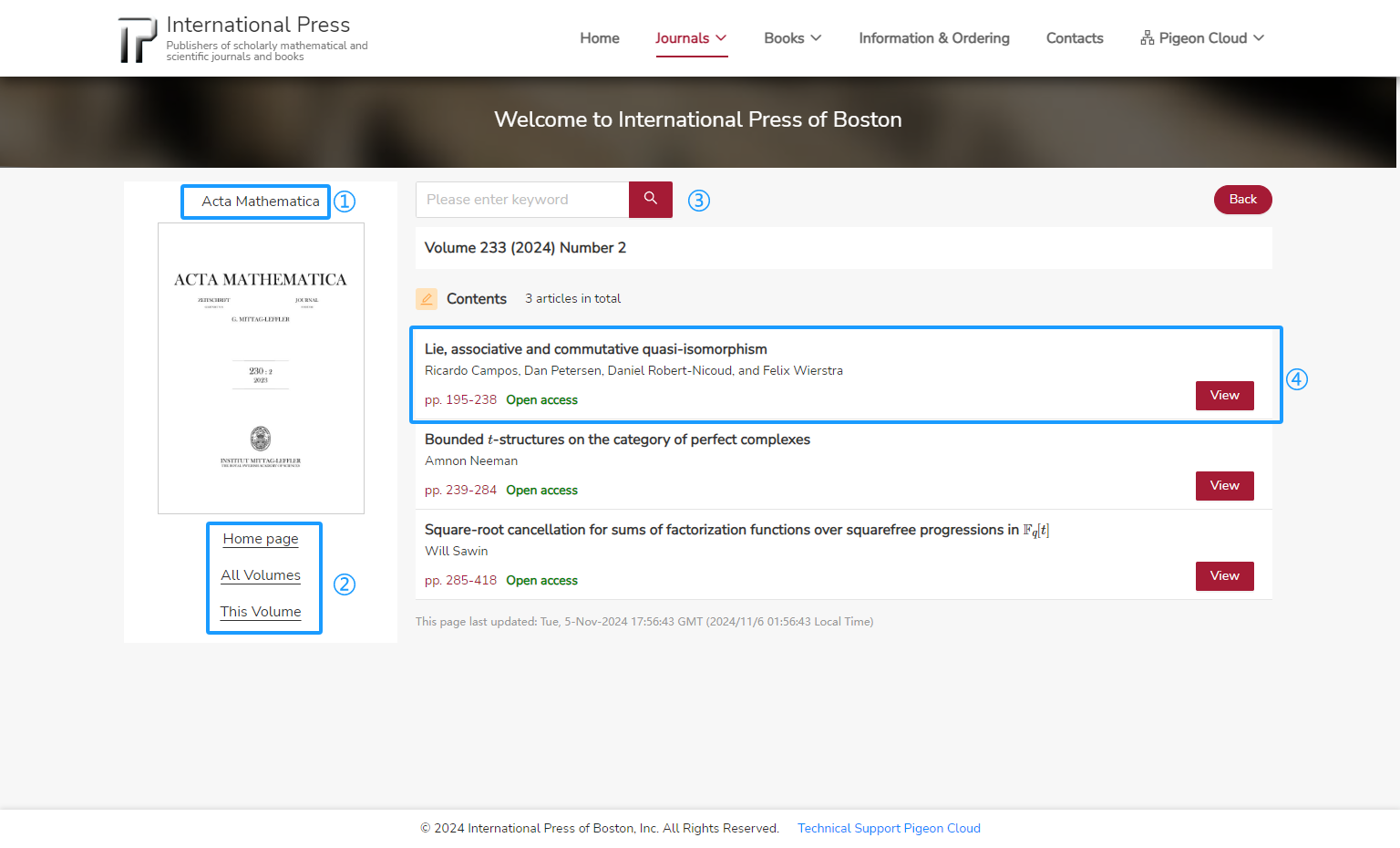Click Open access label beside pp. 239-284
This screenshot has width=1400, height=848.
(x=541, y=491)
